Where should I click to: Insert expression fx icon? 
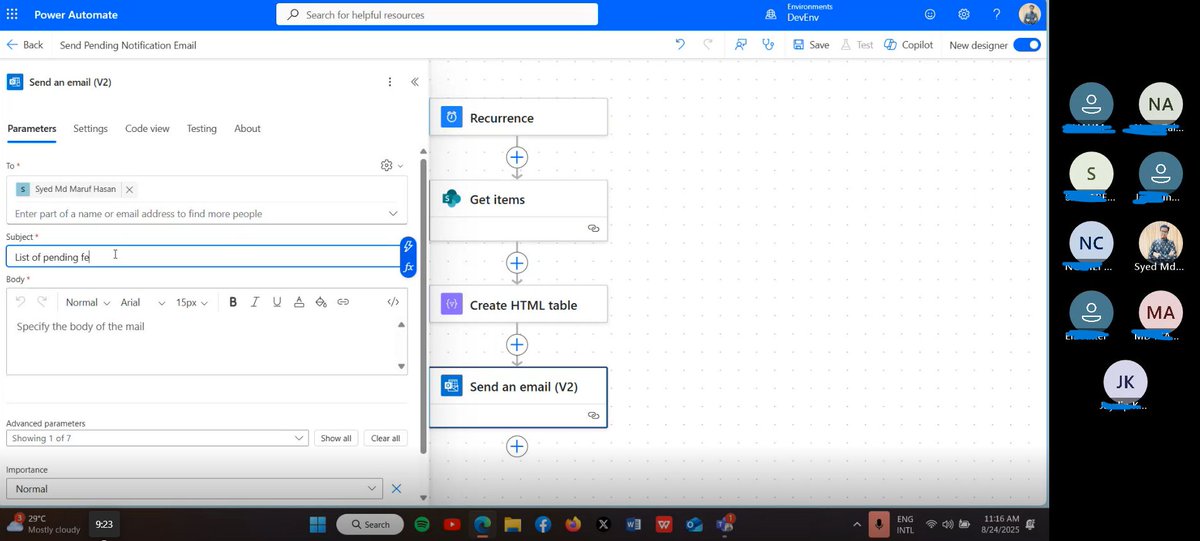coord(408,267)
